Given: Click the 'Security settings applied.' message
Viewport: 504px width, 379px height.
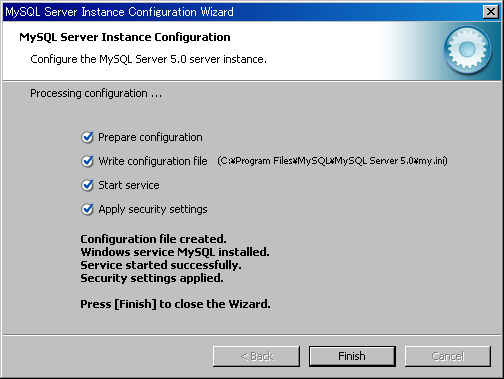Looking at the screenshot, I should coord(152,278).
